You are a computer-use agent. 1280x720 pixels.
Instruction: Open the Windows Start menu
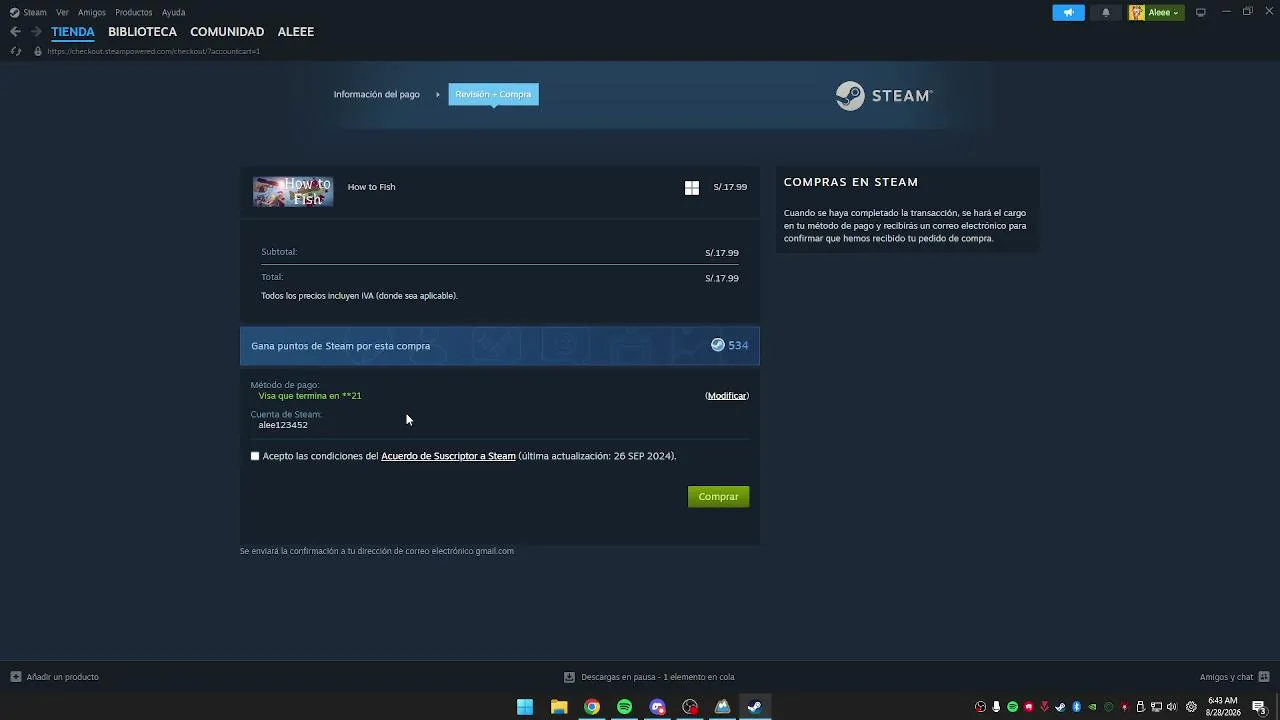525,707
